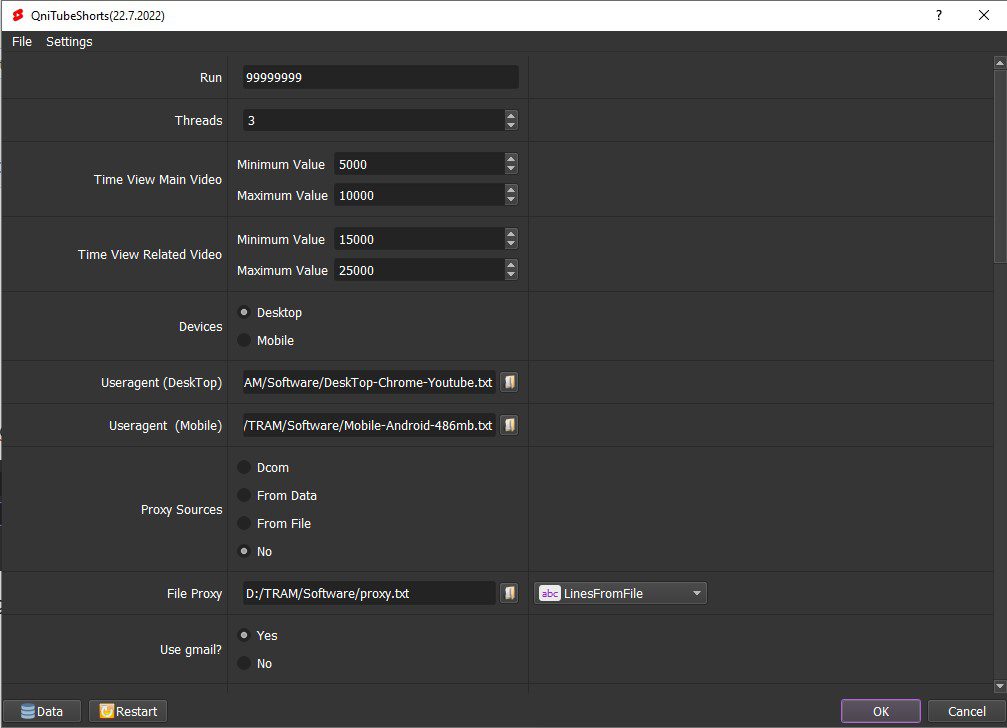Click Related Video Minimum Value field 15000
The width and height of the screenshot is (1007, 728).
pos(419,239)
